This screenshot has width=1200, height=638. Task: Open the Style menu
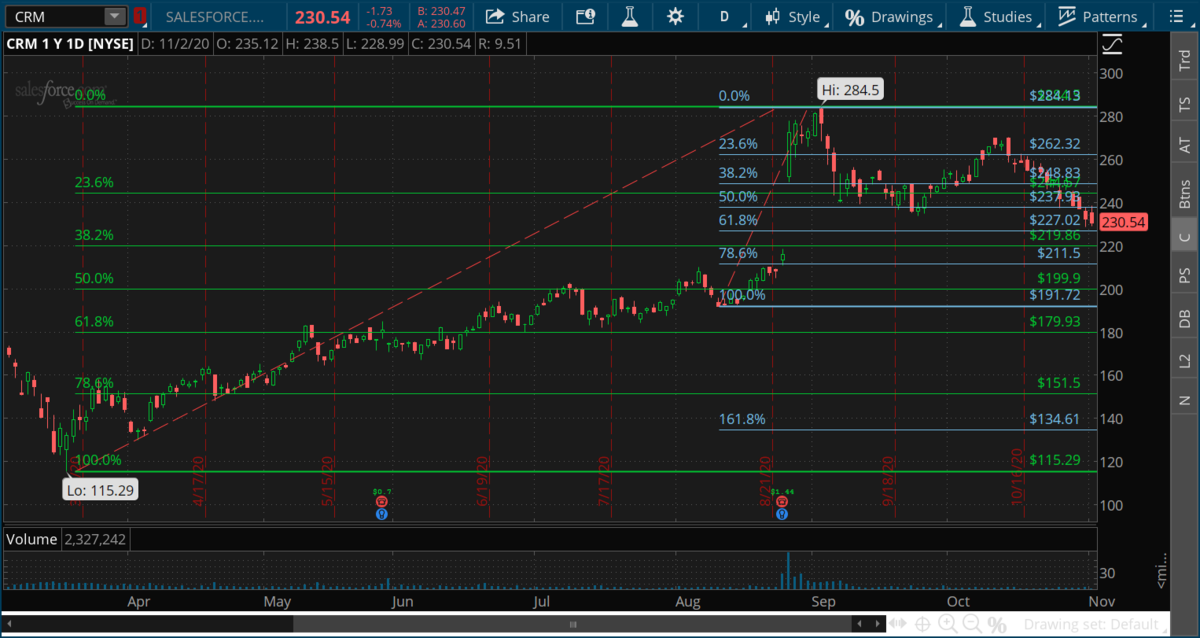795,16
